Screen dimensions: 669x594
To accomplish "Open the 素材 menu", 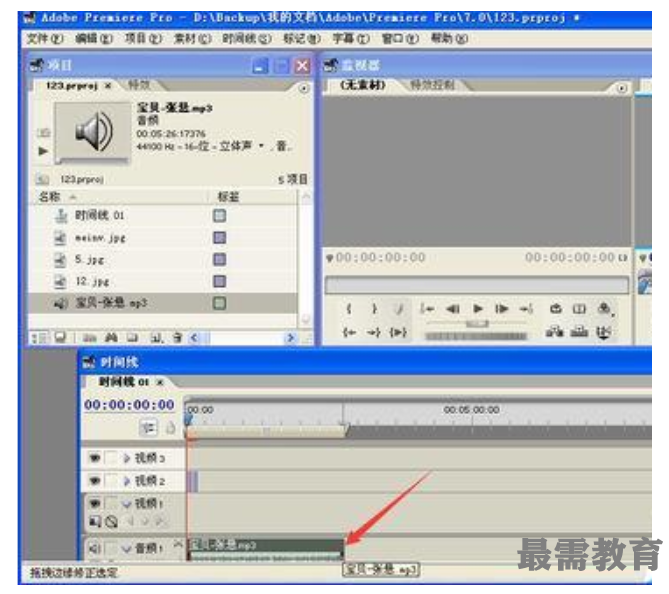I will 192,38.
